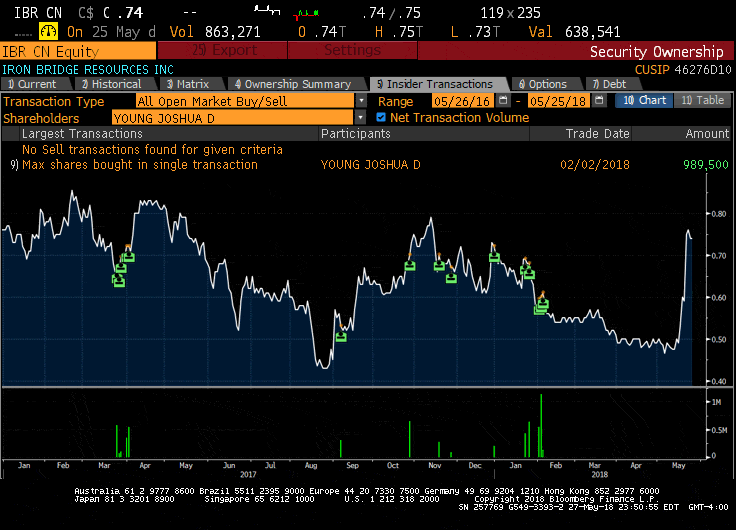
Task: Uncheck the Net Transaction Volume checkbox
Action: 381,117
